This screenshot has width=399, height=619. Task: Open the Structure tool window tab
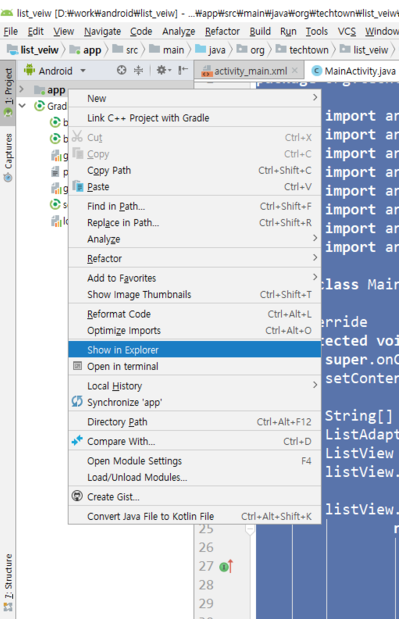click(x=8, y=582)
